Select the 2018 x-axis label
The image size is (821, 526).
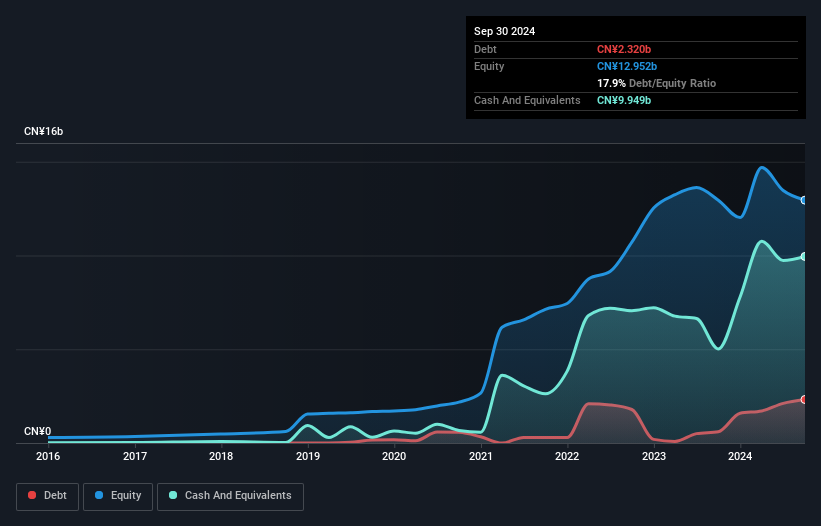coord(221,456)
